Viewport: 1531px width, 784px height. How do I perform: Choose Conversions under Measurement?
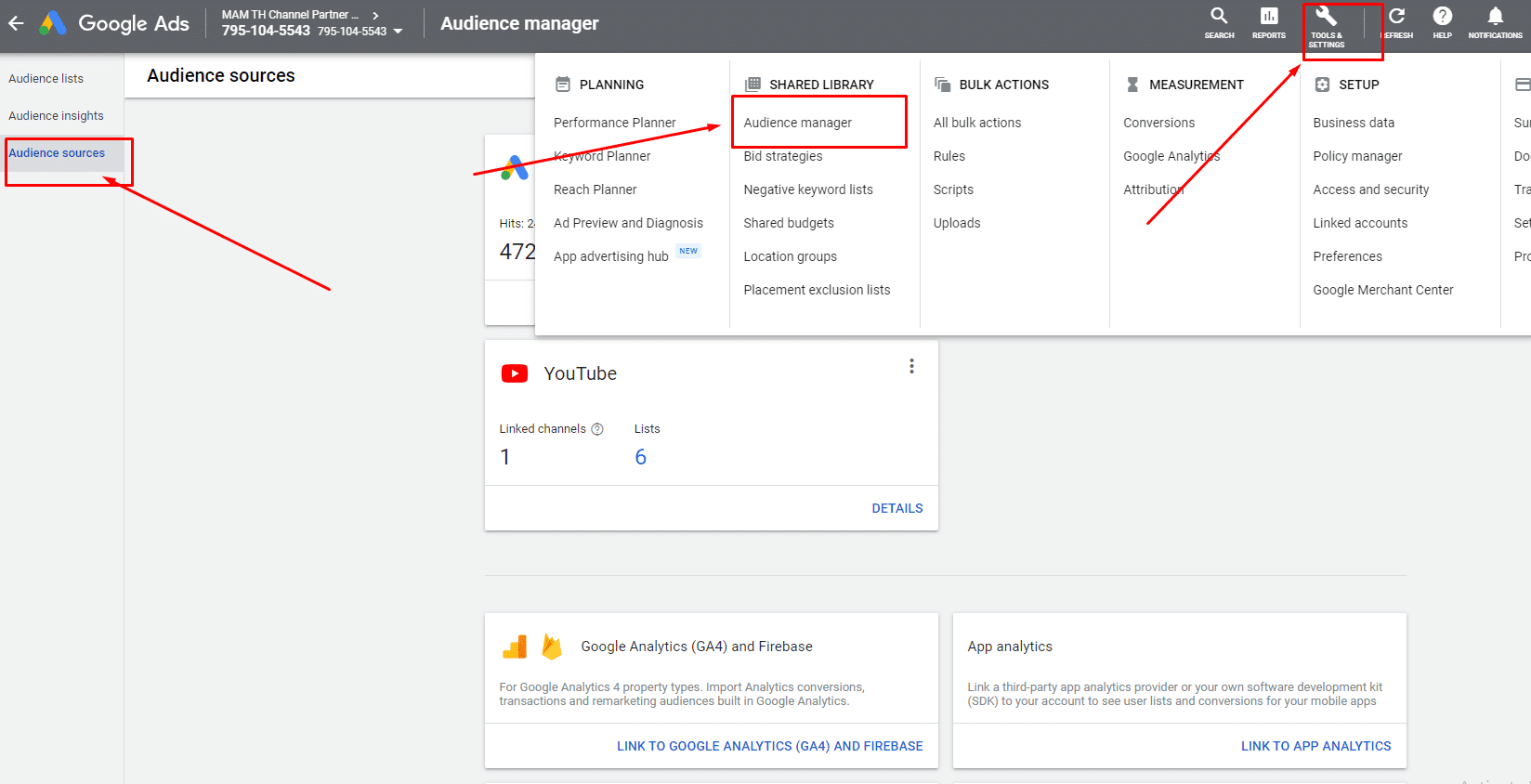pos(1158,123)
